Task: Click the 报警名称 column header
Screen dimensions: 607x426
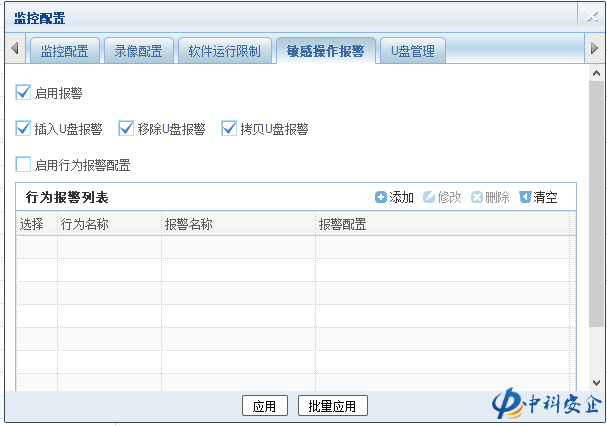Action: pos(238,224)
